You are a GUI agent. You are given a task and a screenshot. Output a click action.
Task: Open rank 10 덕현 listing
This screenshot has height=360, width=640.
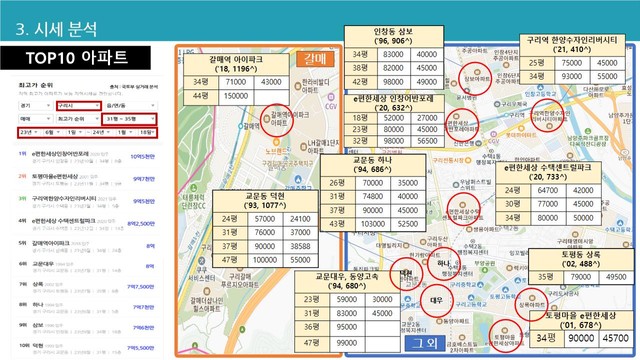click(x=87, y=348)
